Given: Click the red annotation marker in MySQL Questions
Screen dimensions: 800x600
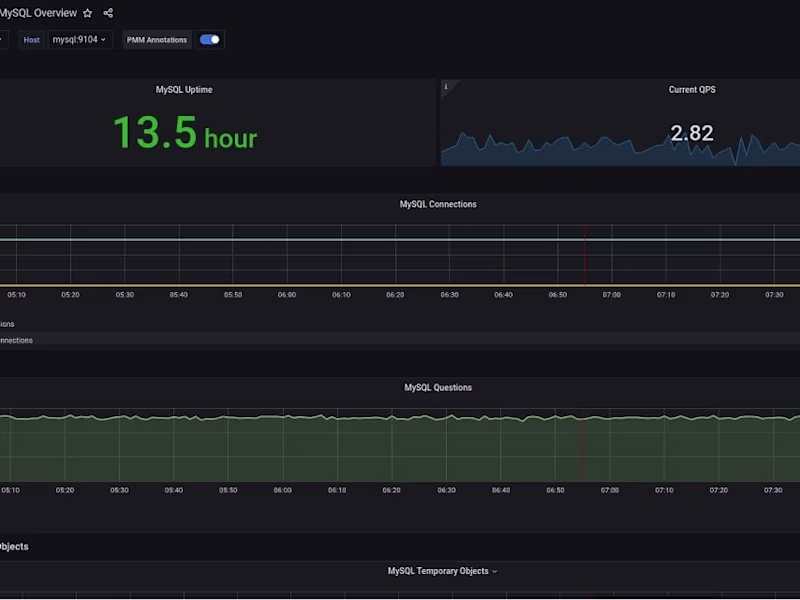Looking at the screenshot, I should click(x=582, y=445).
